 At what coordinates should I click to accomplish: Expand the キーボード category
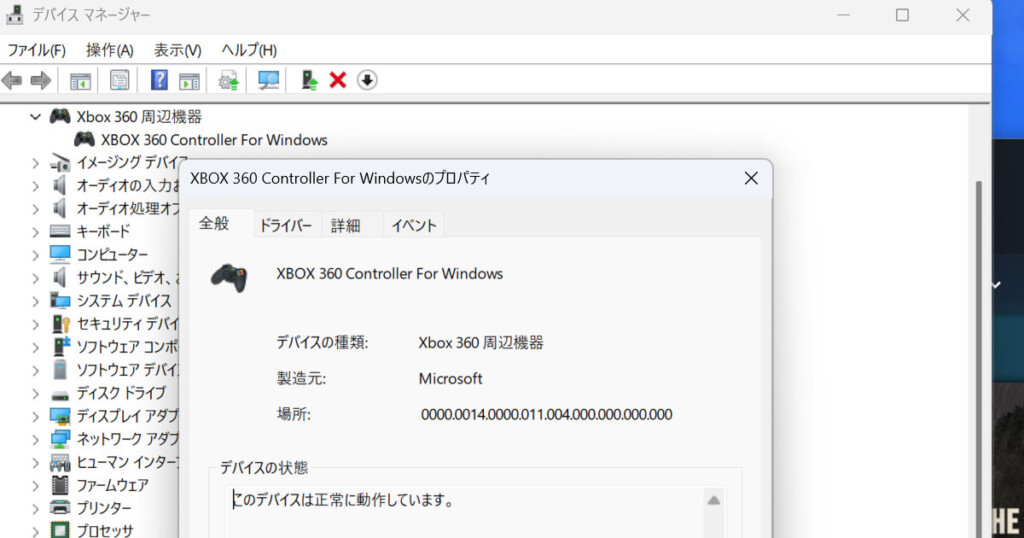[36, 231]
